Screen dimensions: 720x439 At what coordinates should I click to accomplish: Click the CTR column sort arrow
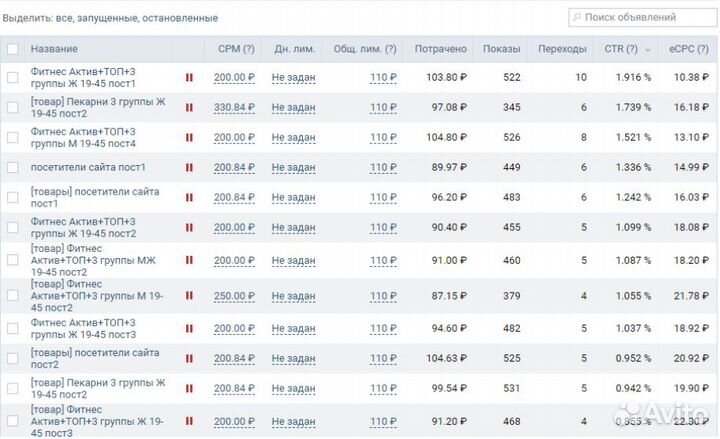point(648,50)
